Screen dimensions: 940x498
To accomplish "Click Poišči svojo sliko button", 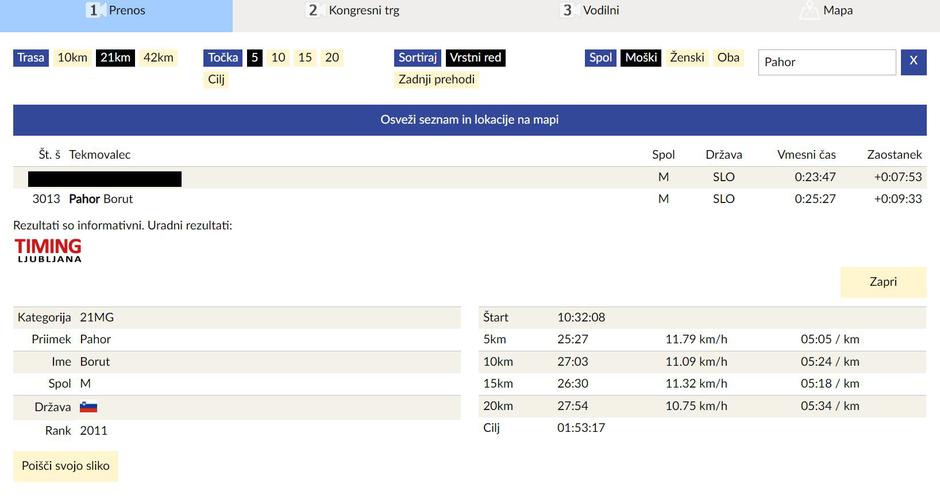I will click(x=65, y=466).
